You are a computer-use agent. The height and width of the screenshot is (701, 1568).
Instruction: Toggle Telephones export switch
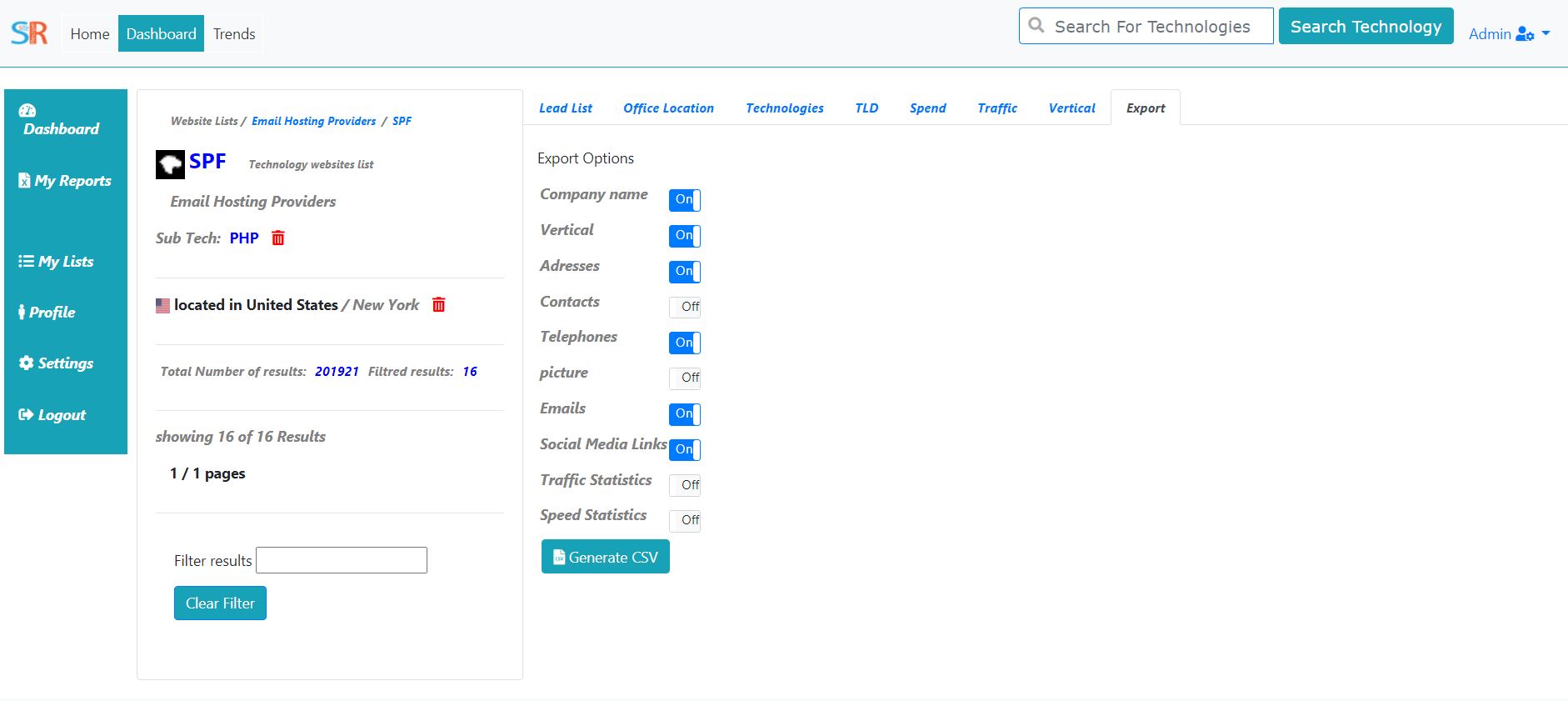point(685,343)
